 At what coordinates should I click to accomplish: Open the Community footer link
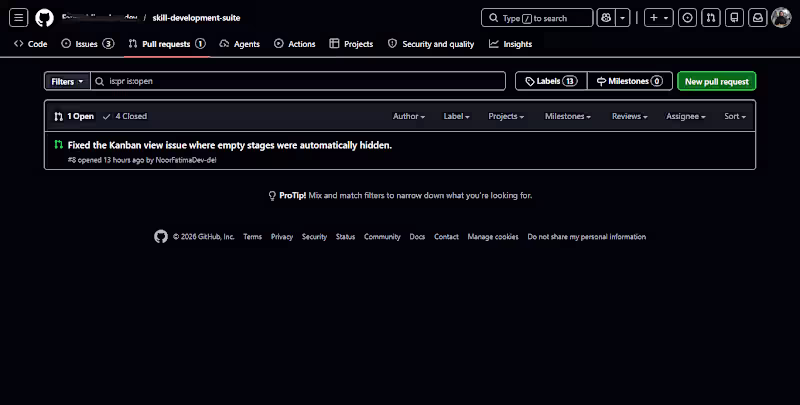[x=382, y=237]
